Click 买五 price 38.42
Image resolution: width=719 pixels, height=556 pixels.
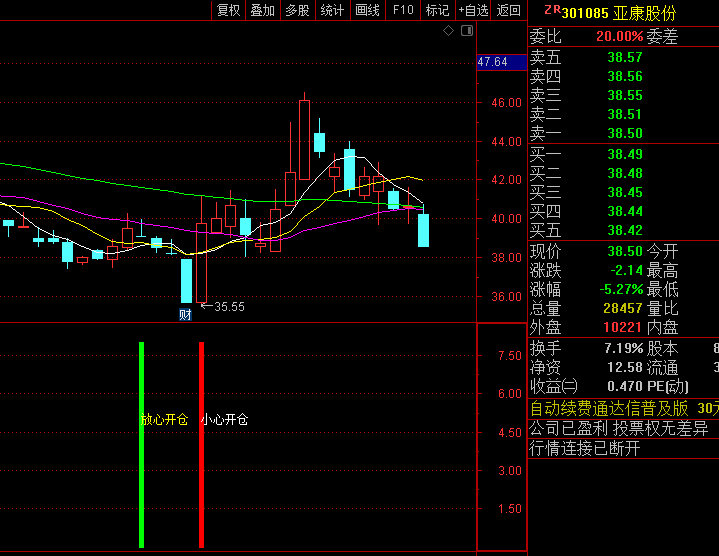click(625, 230)
